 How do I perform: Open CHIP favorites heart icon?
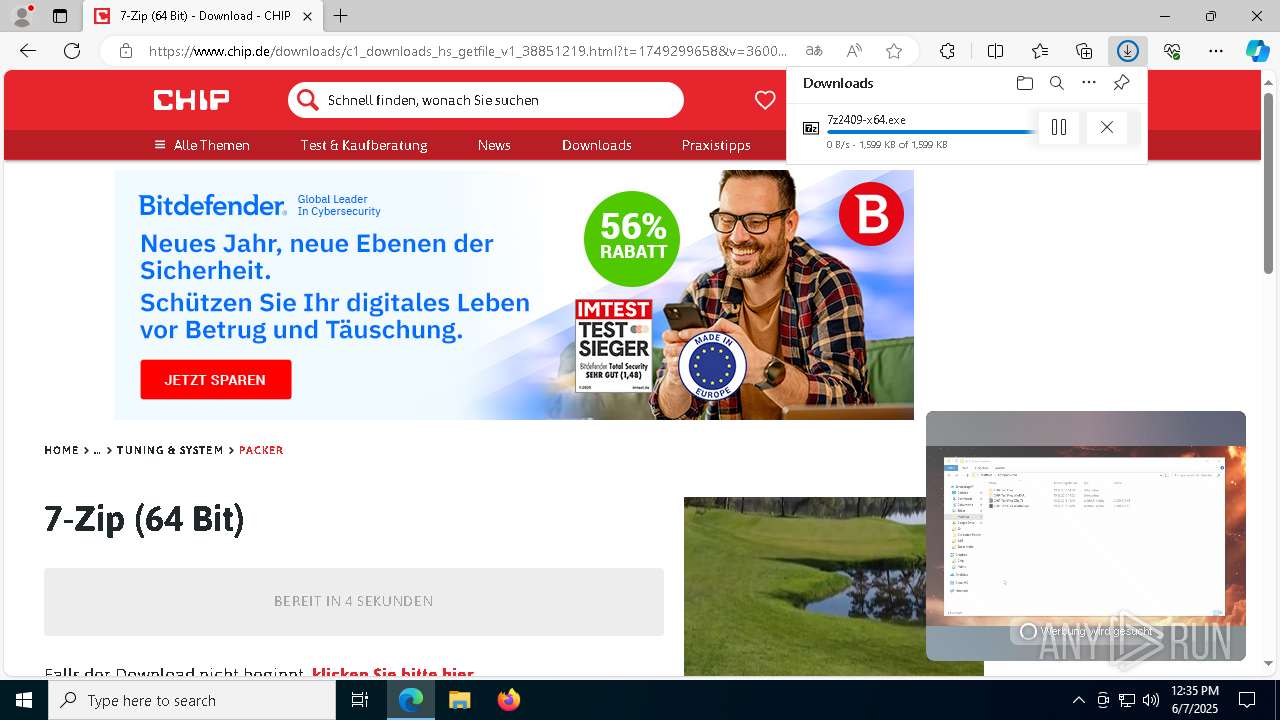pyautogui.click(x=765, y=100)
